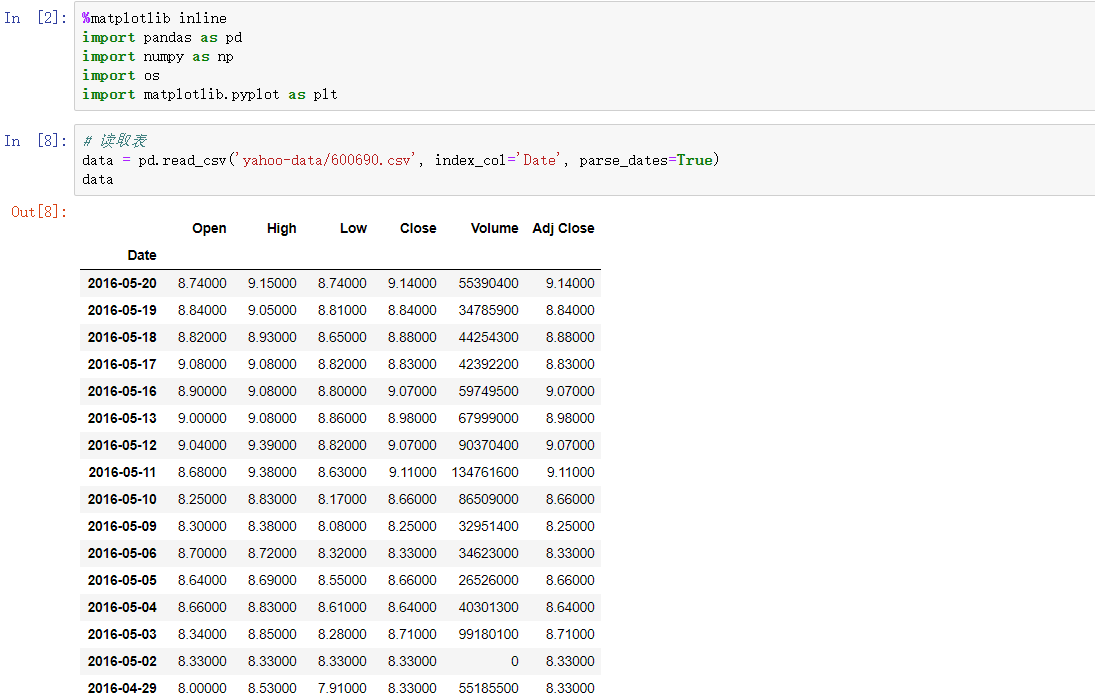Click volume value 32951400

pos(489,526)
